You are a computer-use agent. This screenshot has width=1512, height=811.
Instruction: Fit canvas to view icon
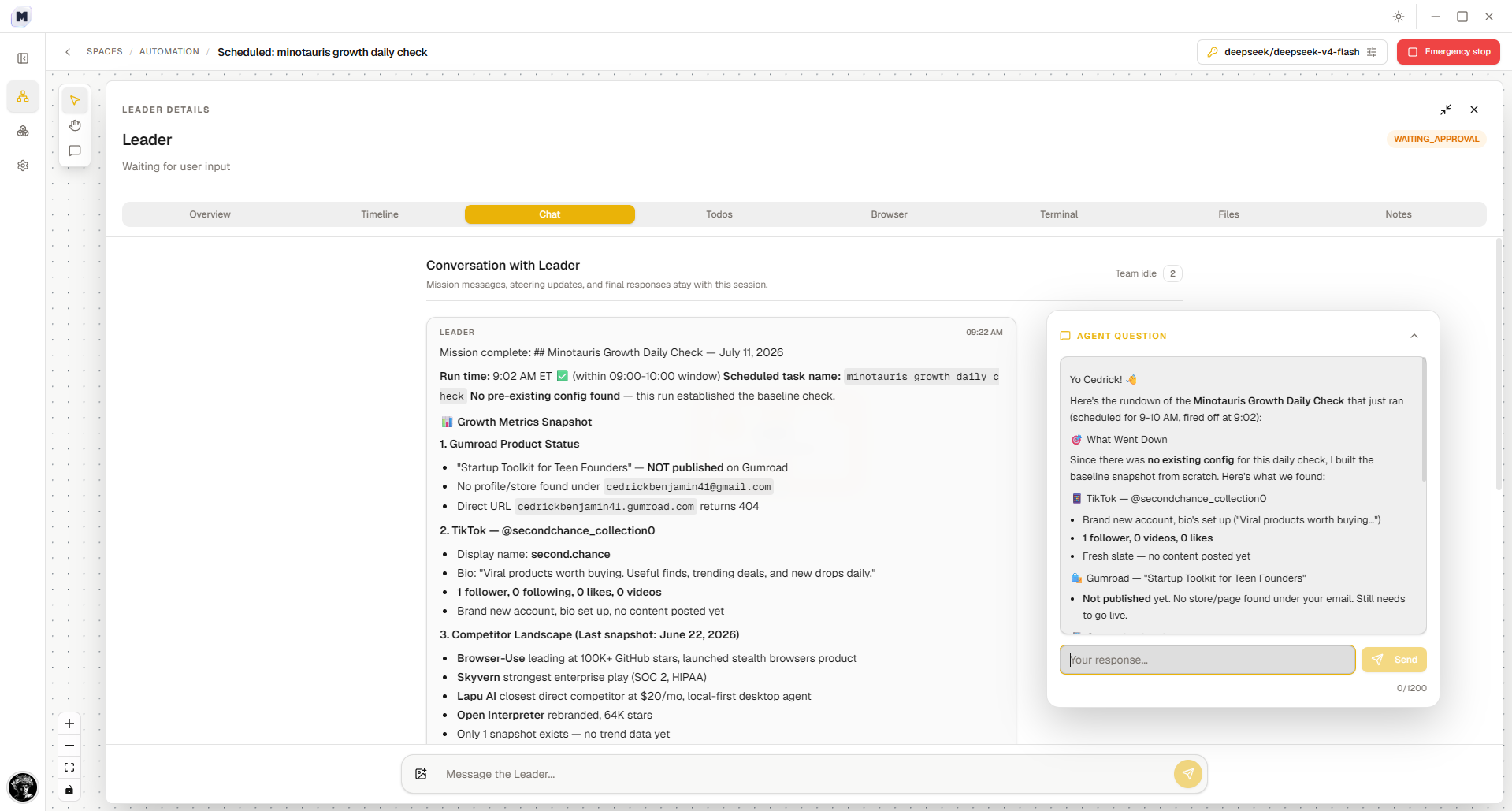coord(69,768)
